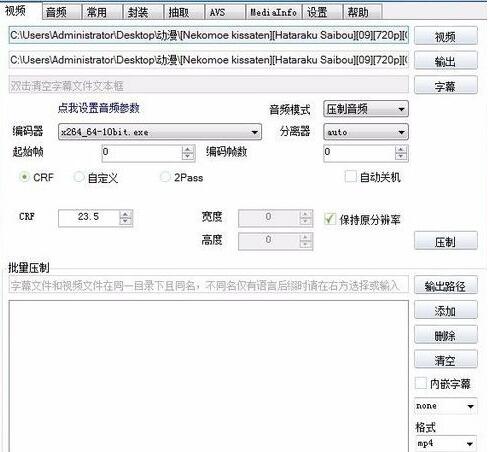
Task: Click the 编码帧数 value field
Action: coord(359,153)
